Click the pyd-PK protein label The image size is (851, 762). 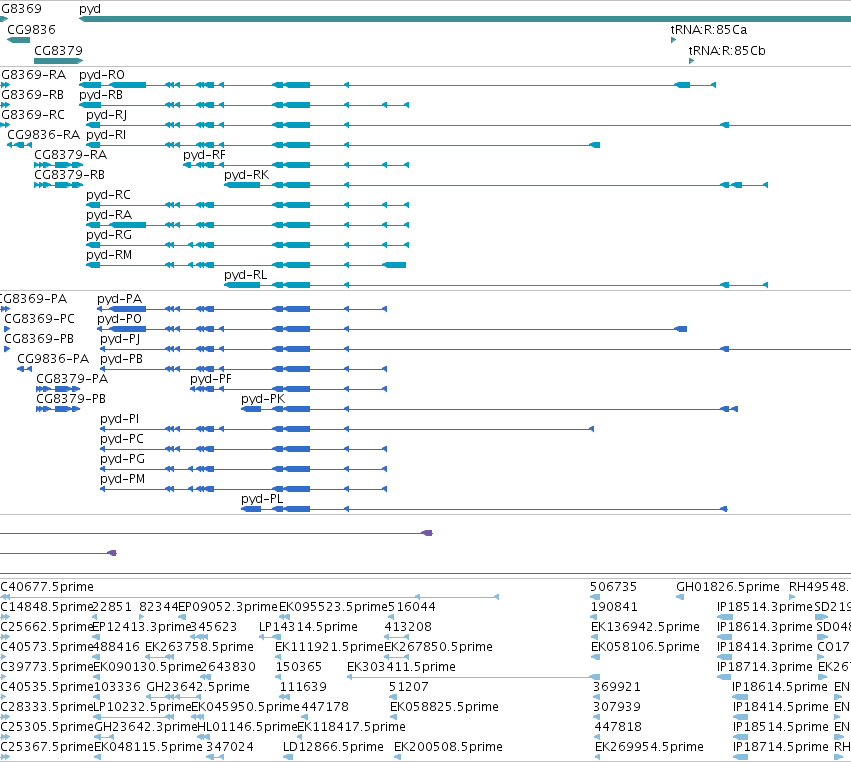pos(263,399)
